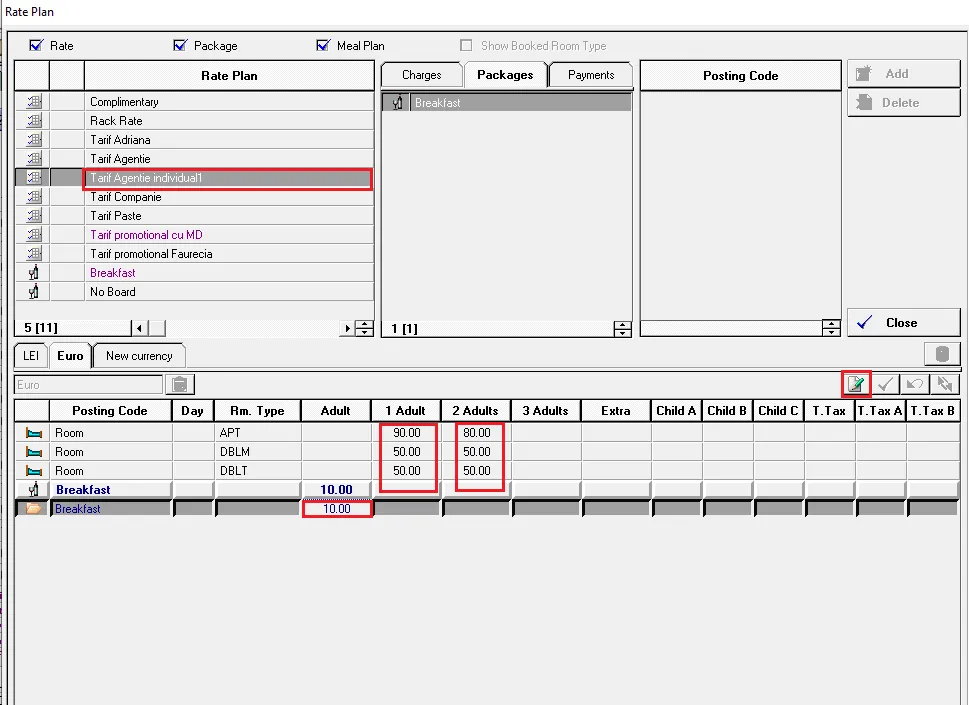Toggle the Package checkbox

[180, 45]
